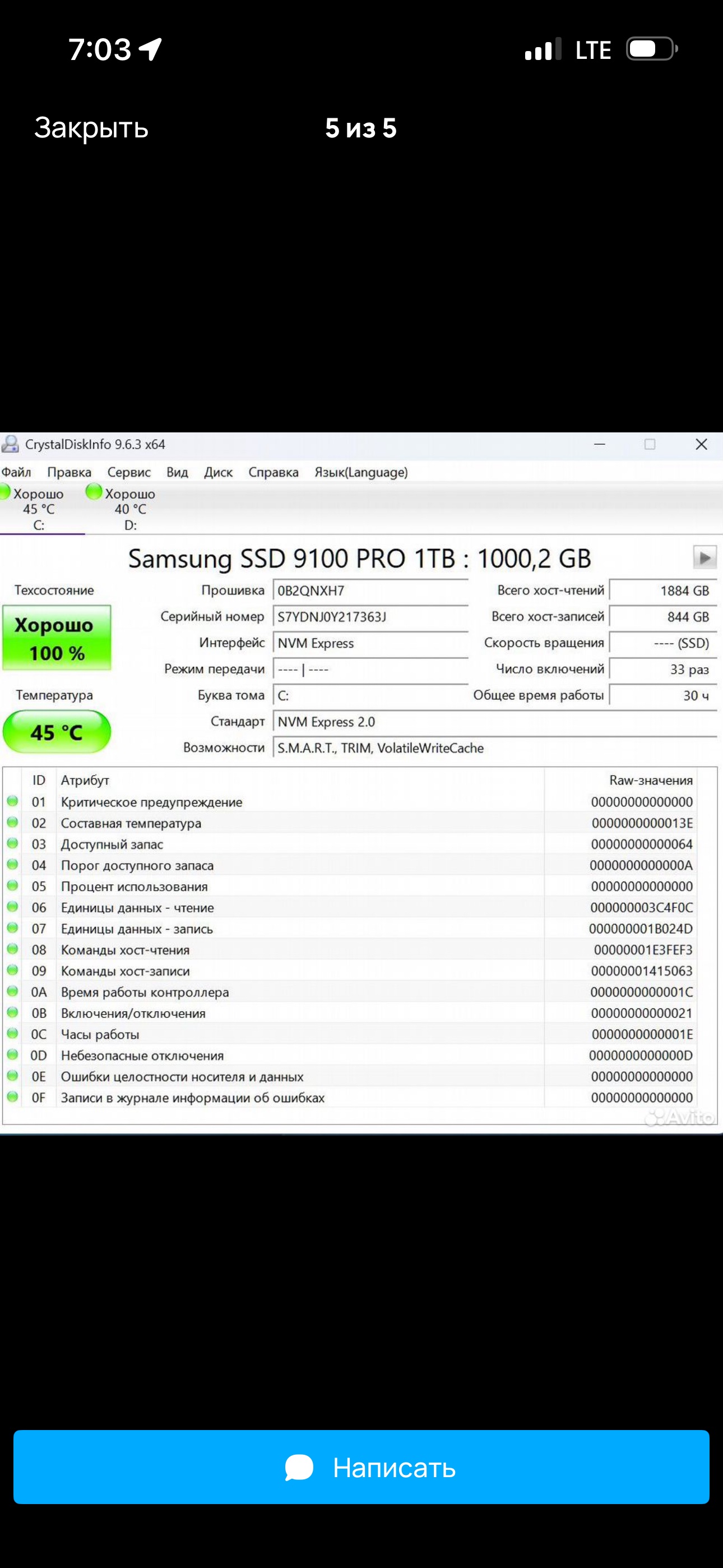Click the total host reads value 1884 GB
Image resolution: width=723 pixels, height=1568 pixels.
coord(662,591)
